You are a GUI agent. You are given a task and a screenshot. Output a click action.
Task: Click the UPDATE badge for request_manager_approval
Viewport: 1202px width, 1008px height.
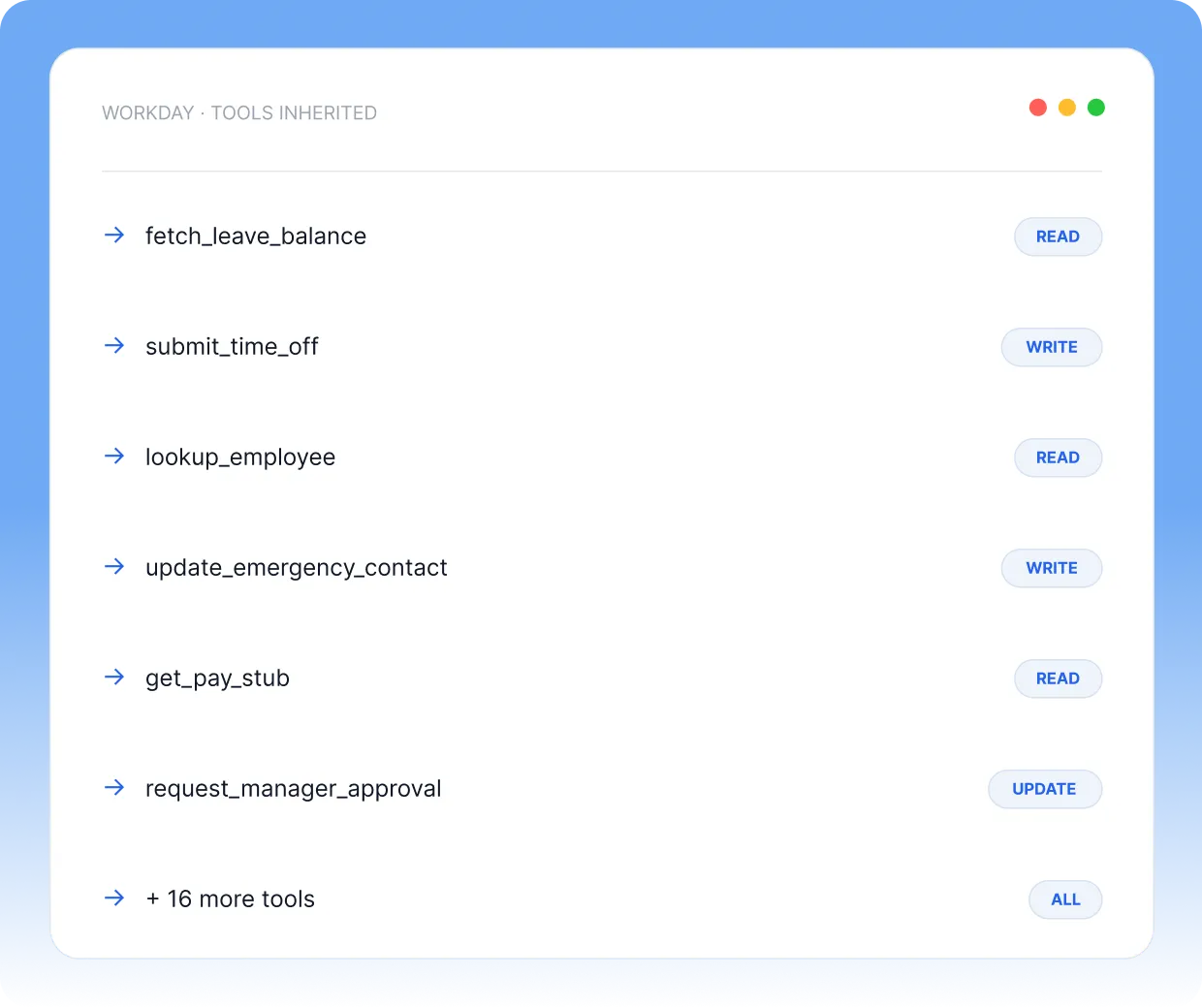click(1045, 789)
